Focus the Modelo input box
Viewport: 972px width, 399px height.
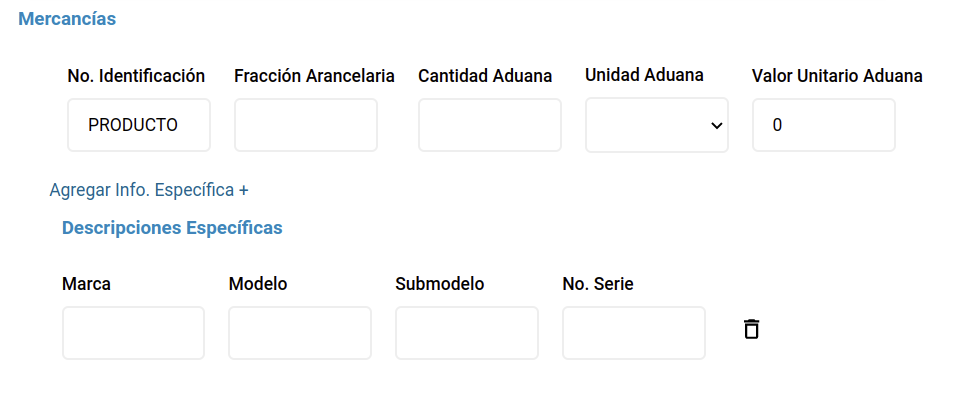(x=300, y=333)
